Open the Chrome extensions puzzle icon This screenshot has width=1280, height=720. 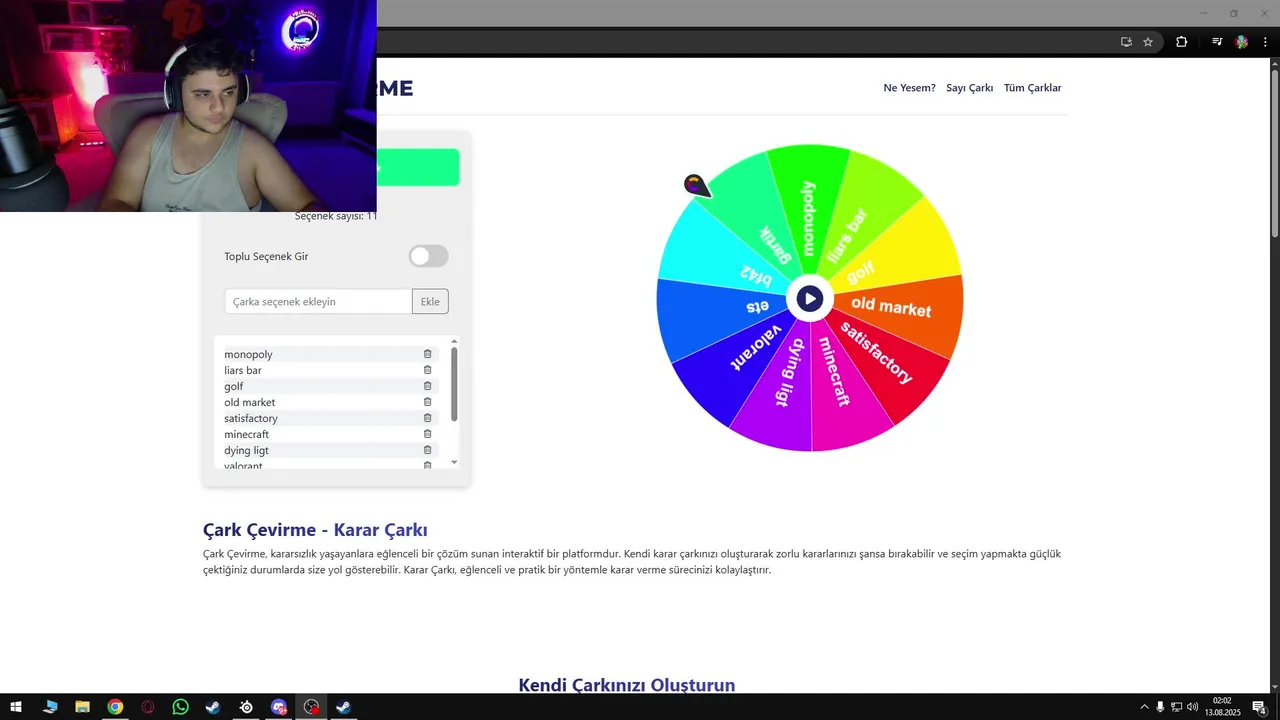(1181, 42)
